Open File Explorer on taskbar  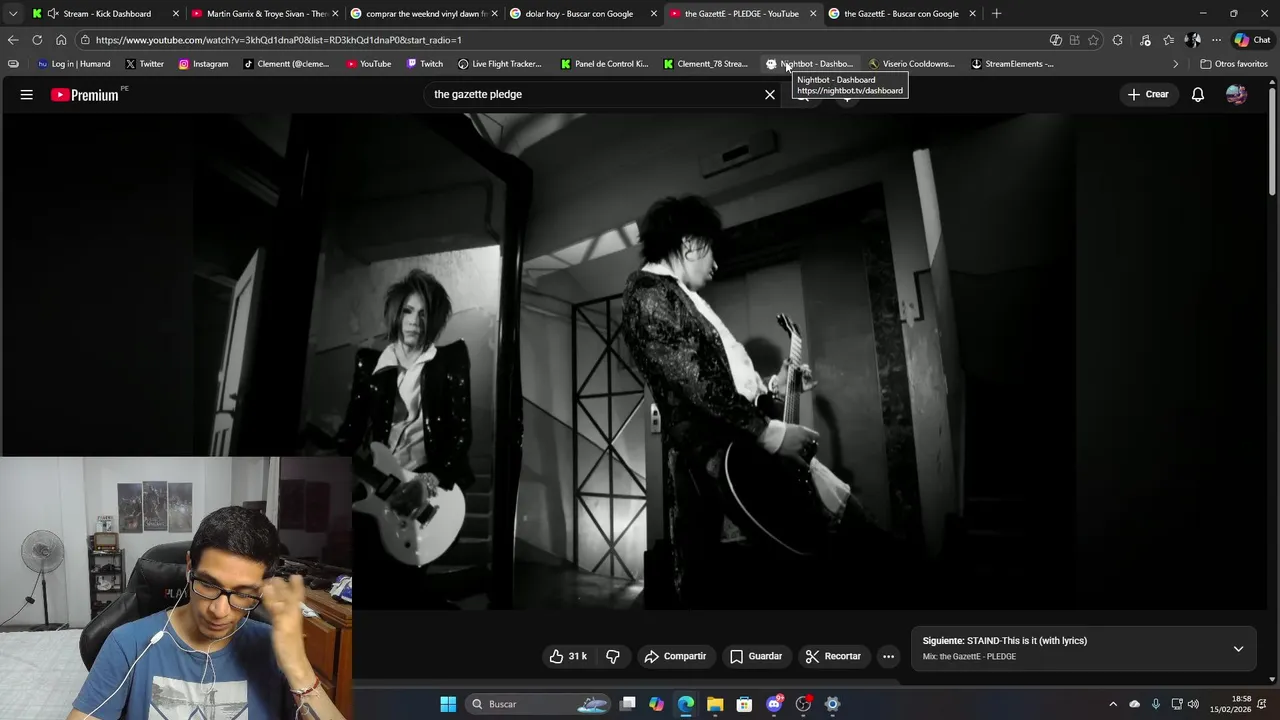[715, 704]
